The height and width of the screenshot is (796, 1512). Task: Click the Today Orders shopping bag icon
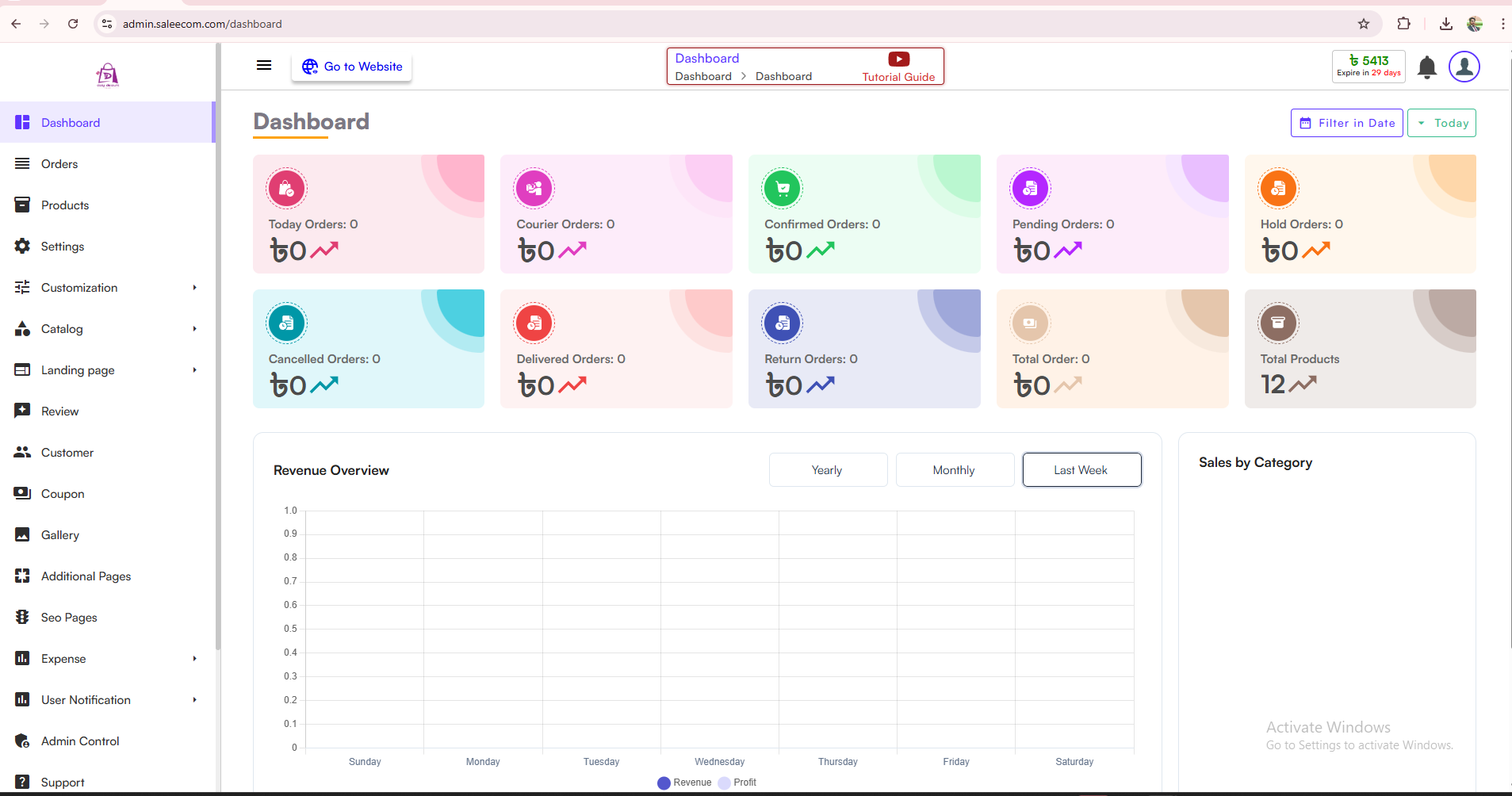coord(287,189)
